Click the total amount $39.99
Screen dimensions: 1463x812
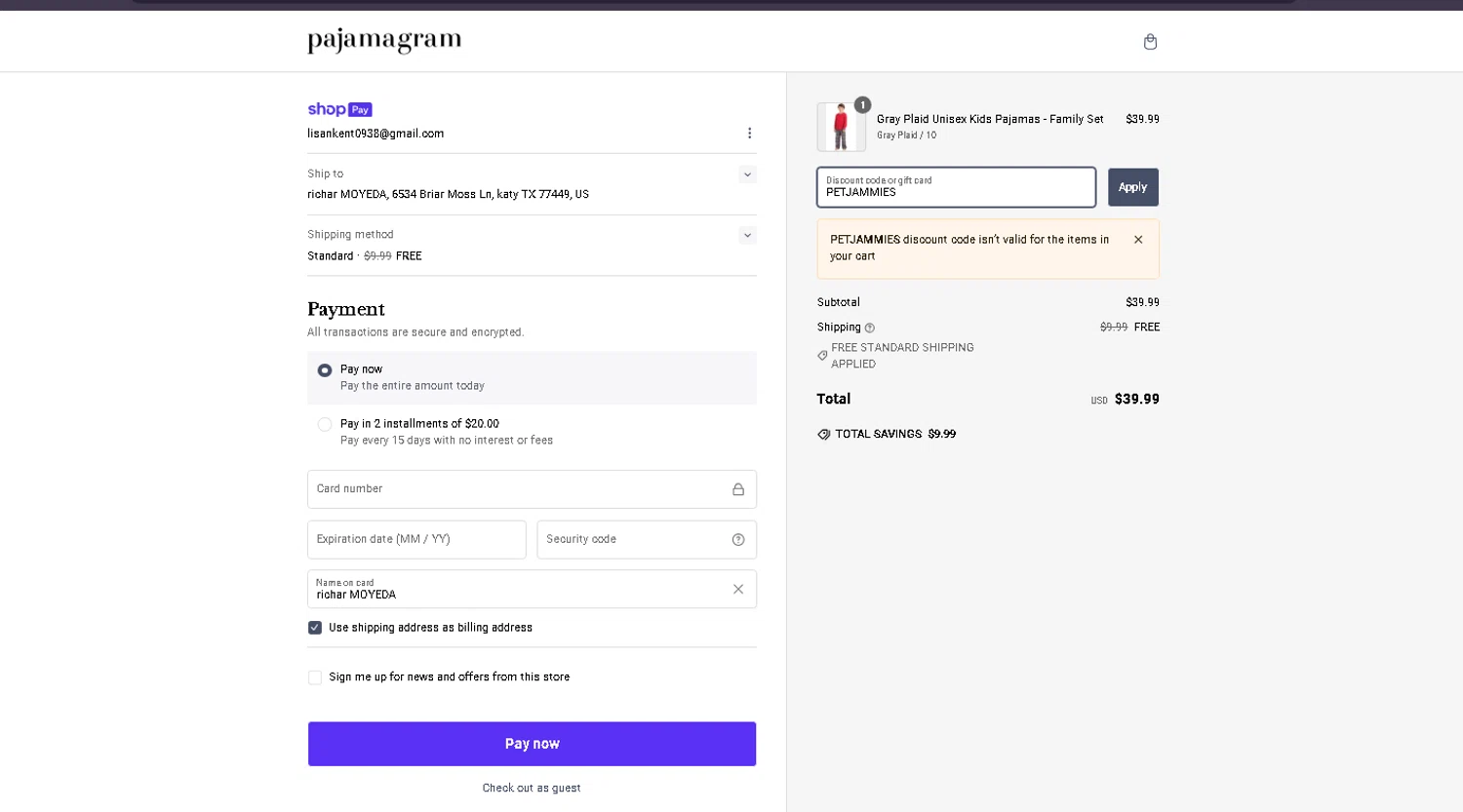(1137, 399)
